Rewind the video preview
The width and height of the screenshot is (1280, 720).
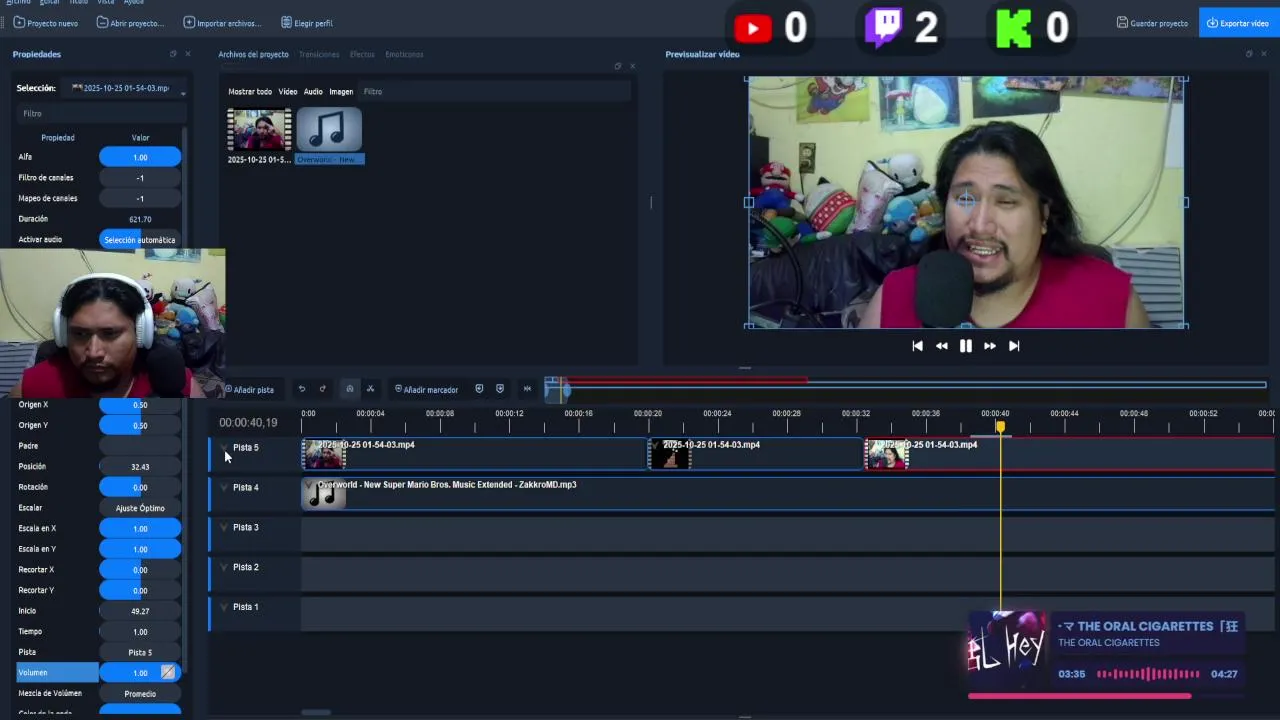point(941,346)
